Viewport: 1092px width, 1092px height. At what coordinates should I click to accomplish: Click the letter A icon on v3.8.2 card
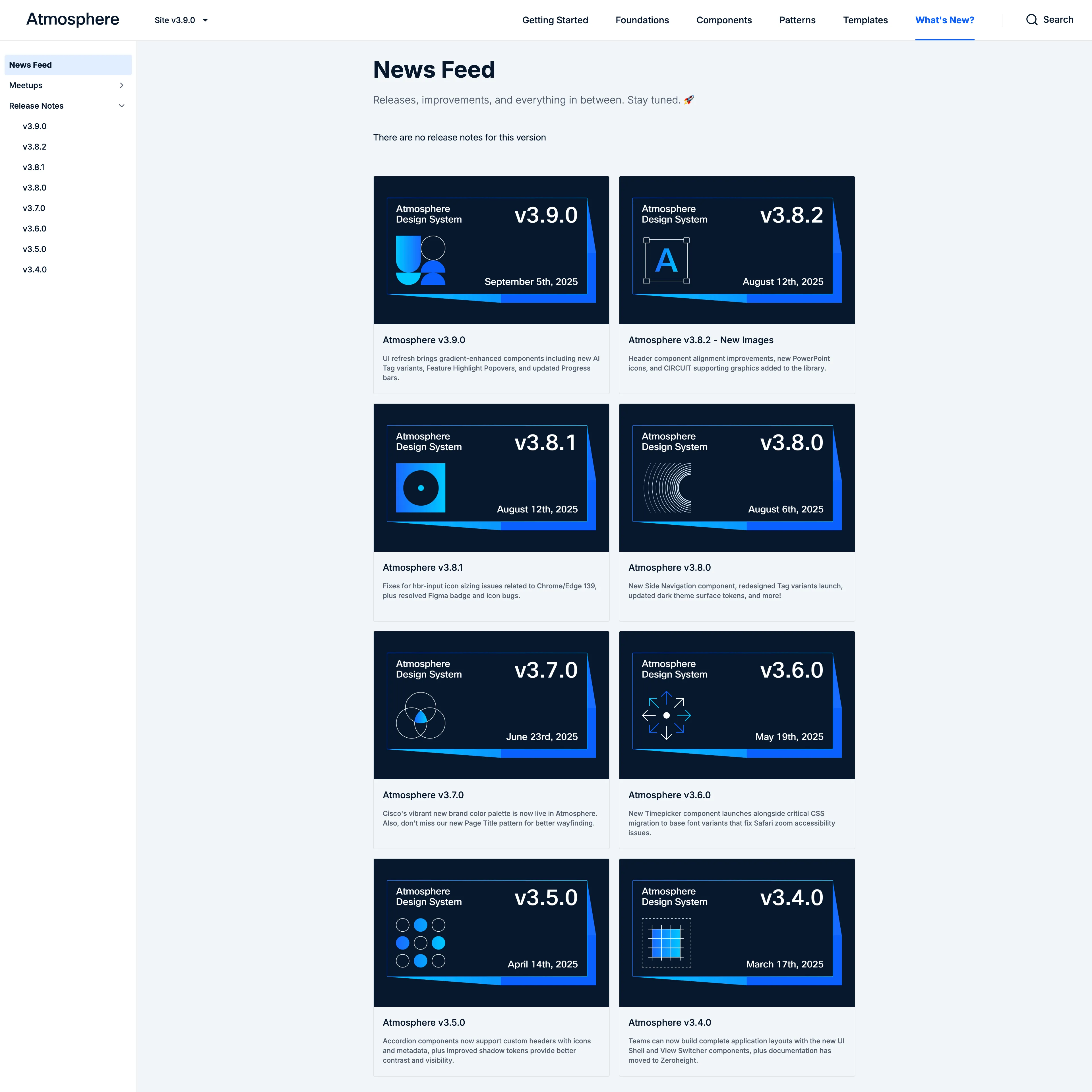[666, 260]
